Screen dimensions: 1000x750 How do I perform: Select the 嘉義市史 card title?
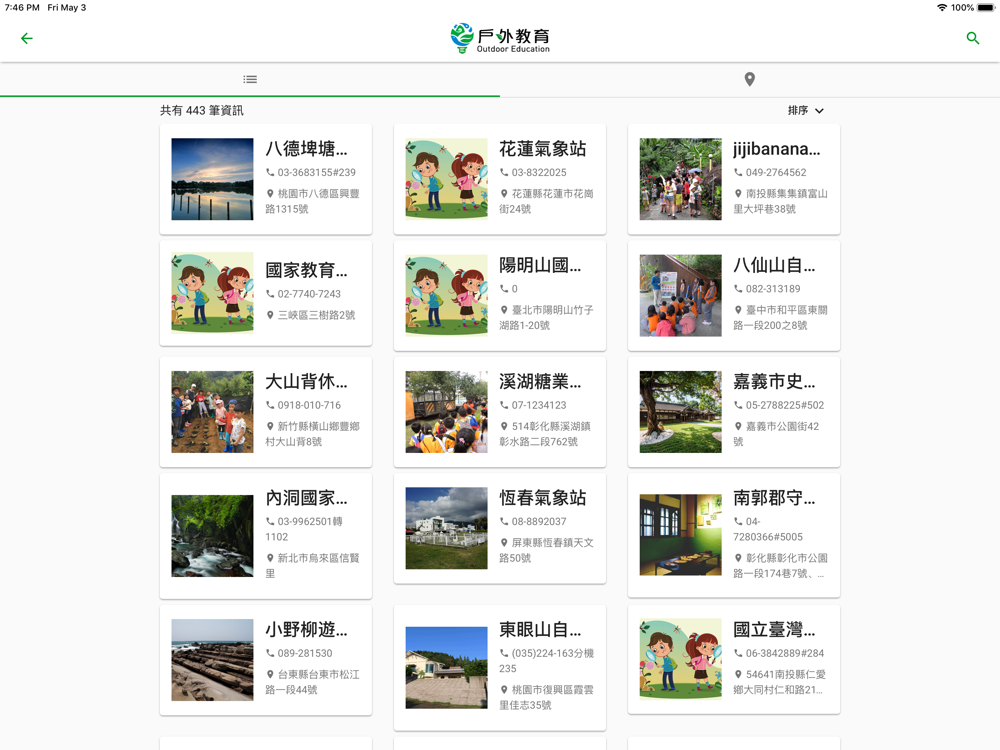(x=774, y=381)
